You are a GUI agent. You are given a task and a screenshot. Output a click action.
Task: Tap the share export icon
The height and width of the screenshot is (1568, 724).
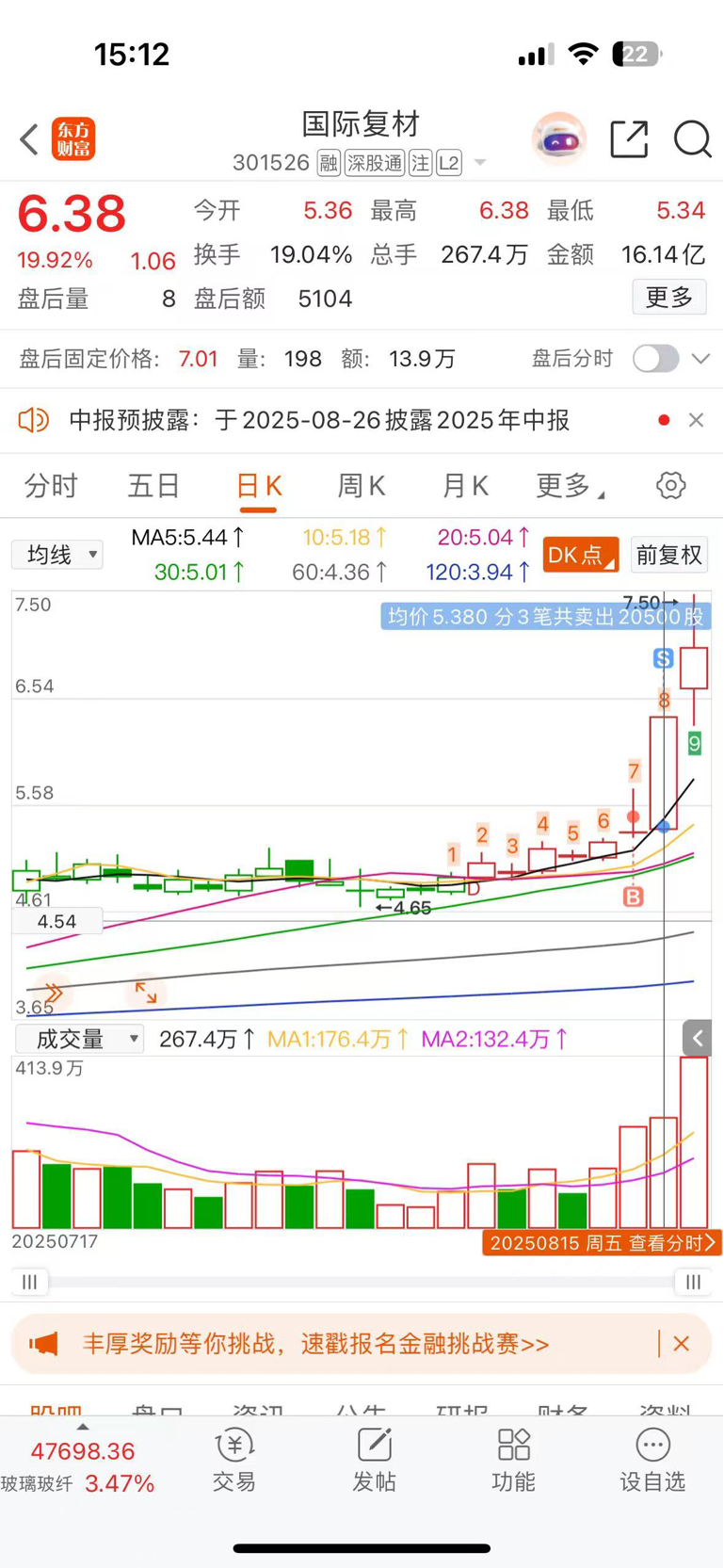pyautogui.click(x=629, y=139)
